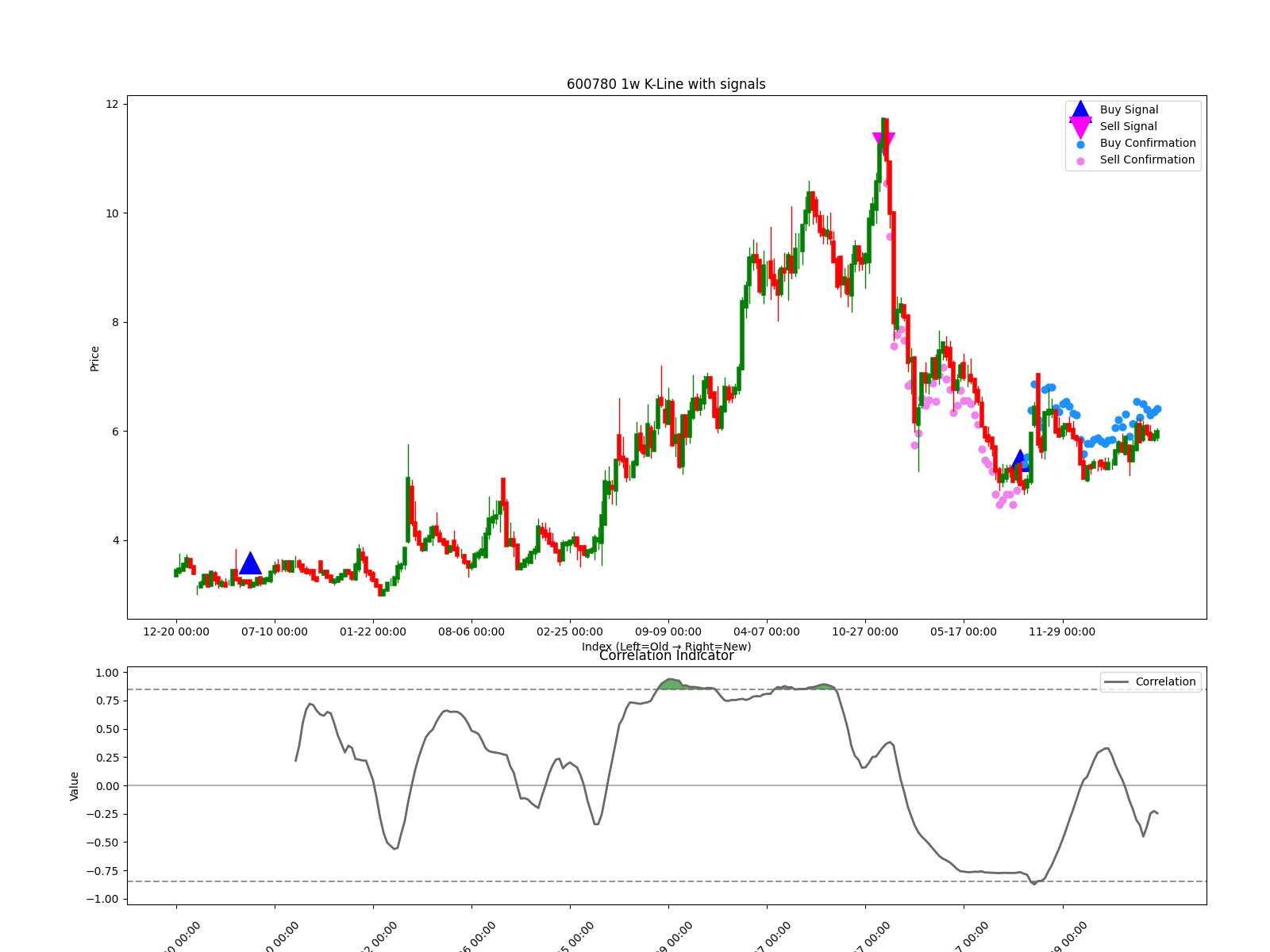Click the magenta sell marker at the price peak
Viewport: 1270px width, 952px height.
(x=883, y=143)
